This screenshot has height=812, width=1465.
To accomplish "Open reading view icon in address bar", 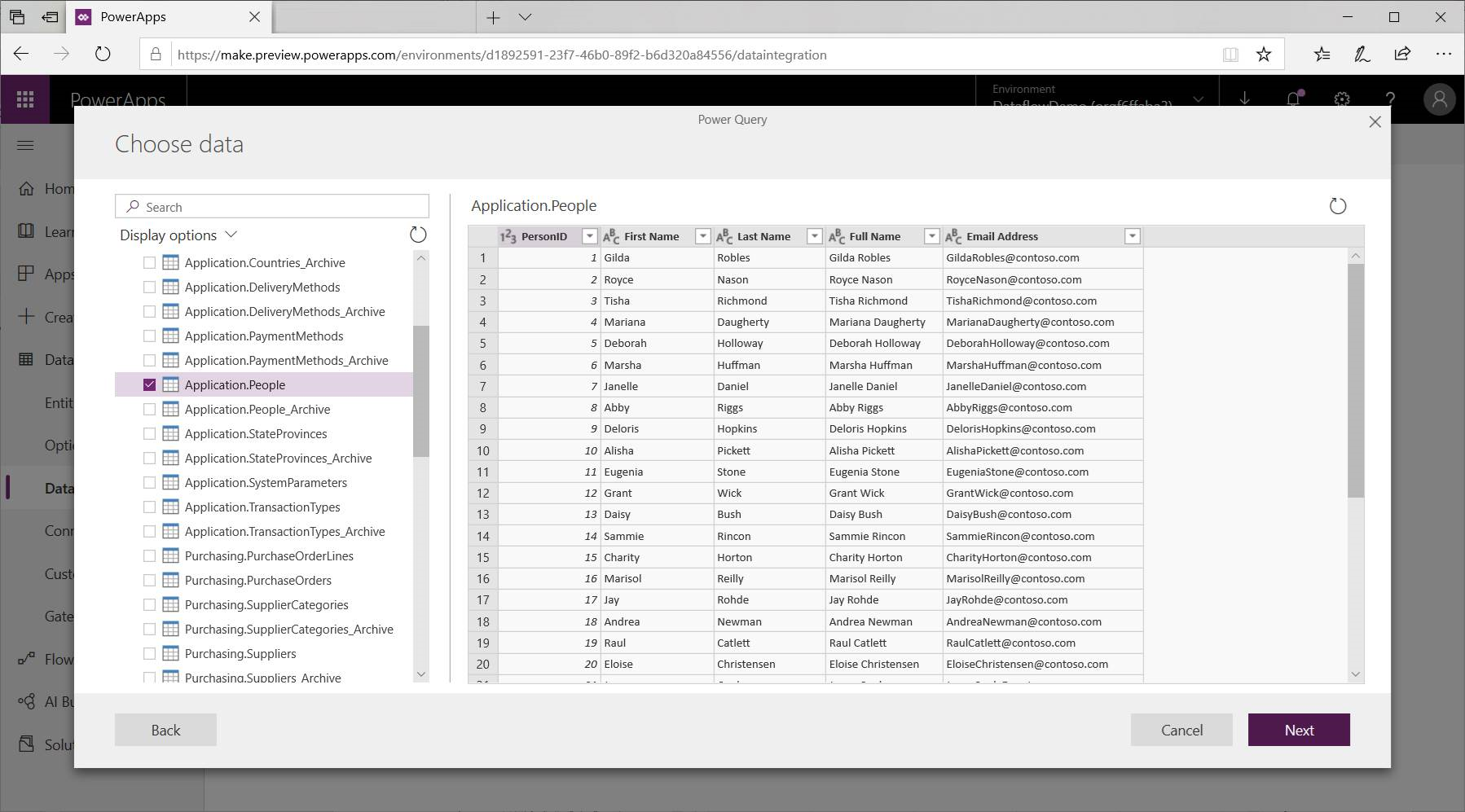I will pyautogui.click(x=1230, y=54).
